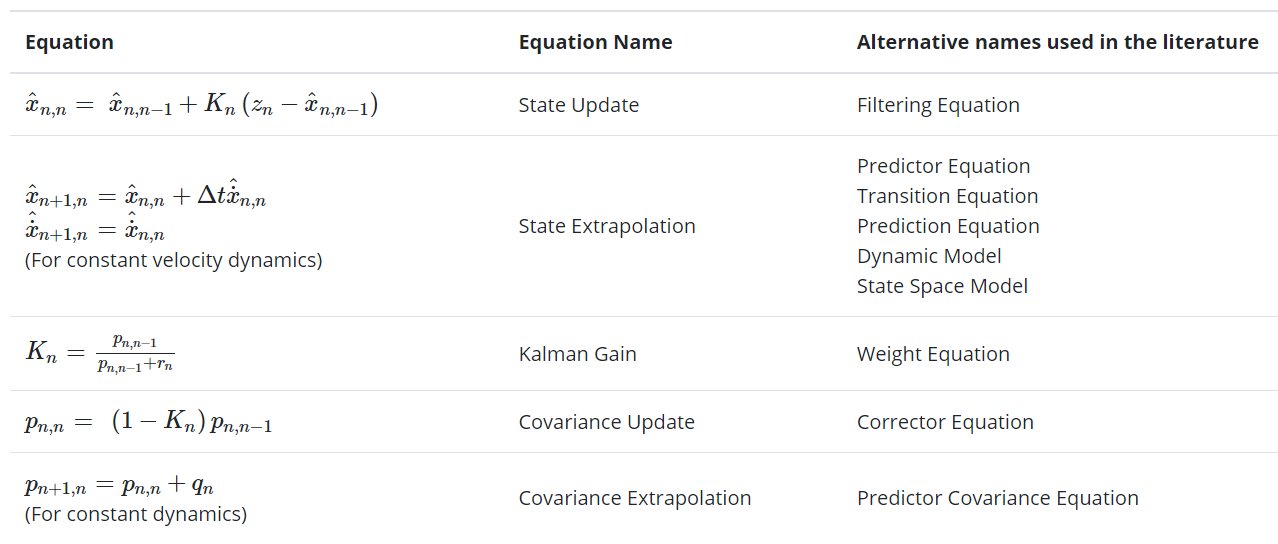Select the State Update equation formula
This screenshot has height=544, width=1278.
[x=201, y=105]
